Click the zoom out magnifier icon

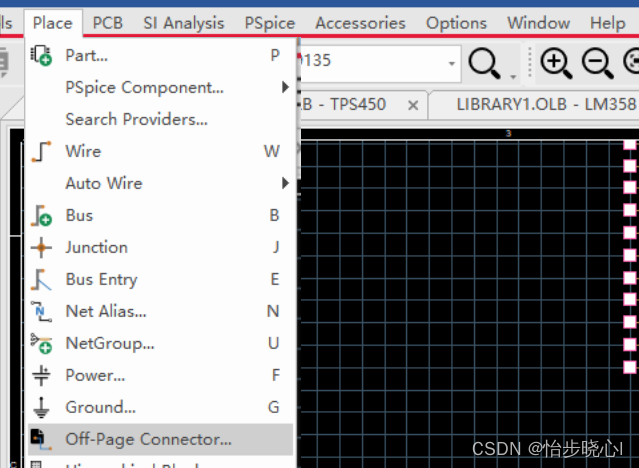[x=597, y=63]
